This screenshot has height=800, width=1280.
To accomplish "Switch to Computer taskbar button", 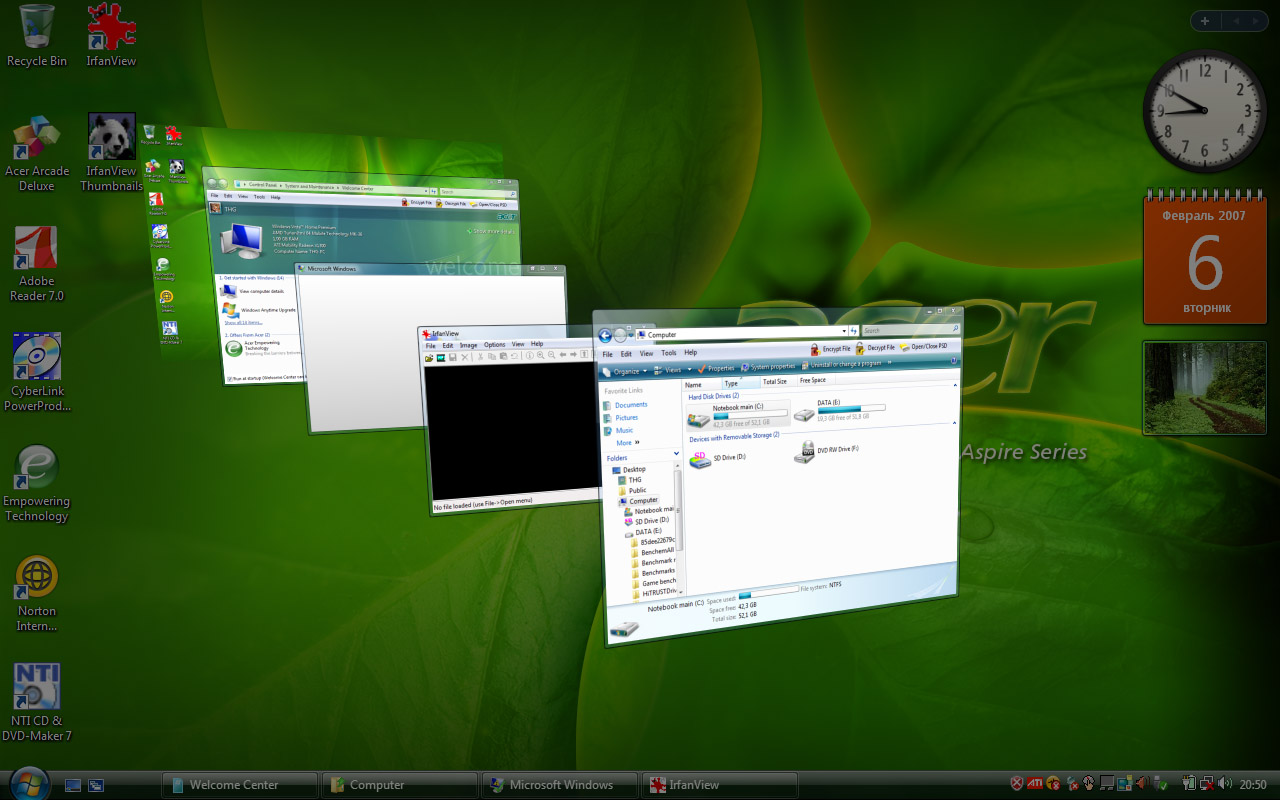I will (x=399, y=785).
